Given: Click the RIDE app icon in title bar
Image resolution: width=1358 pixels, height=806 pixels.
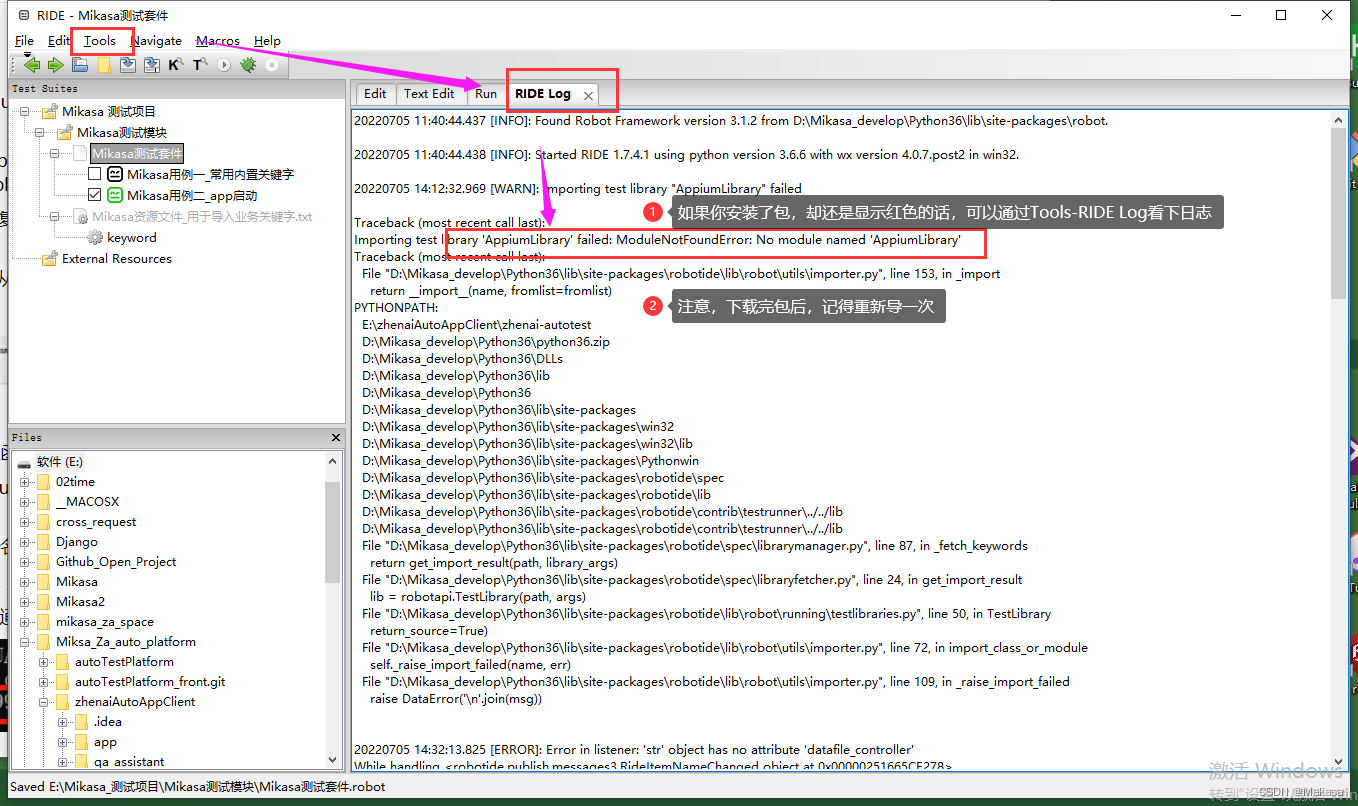Looking at the screenshot, I should pos(24,15).
